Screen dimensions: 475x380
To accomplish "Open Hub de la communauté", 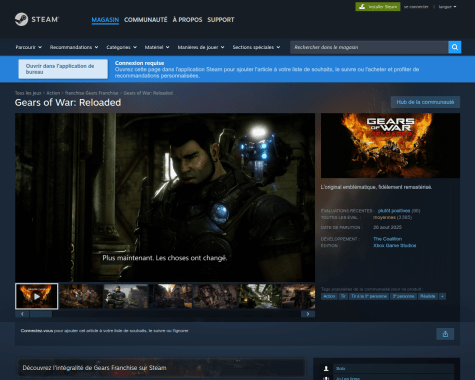I will (425, 102).
